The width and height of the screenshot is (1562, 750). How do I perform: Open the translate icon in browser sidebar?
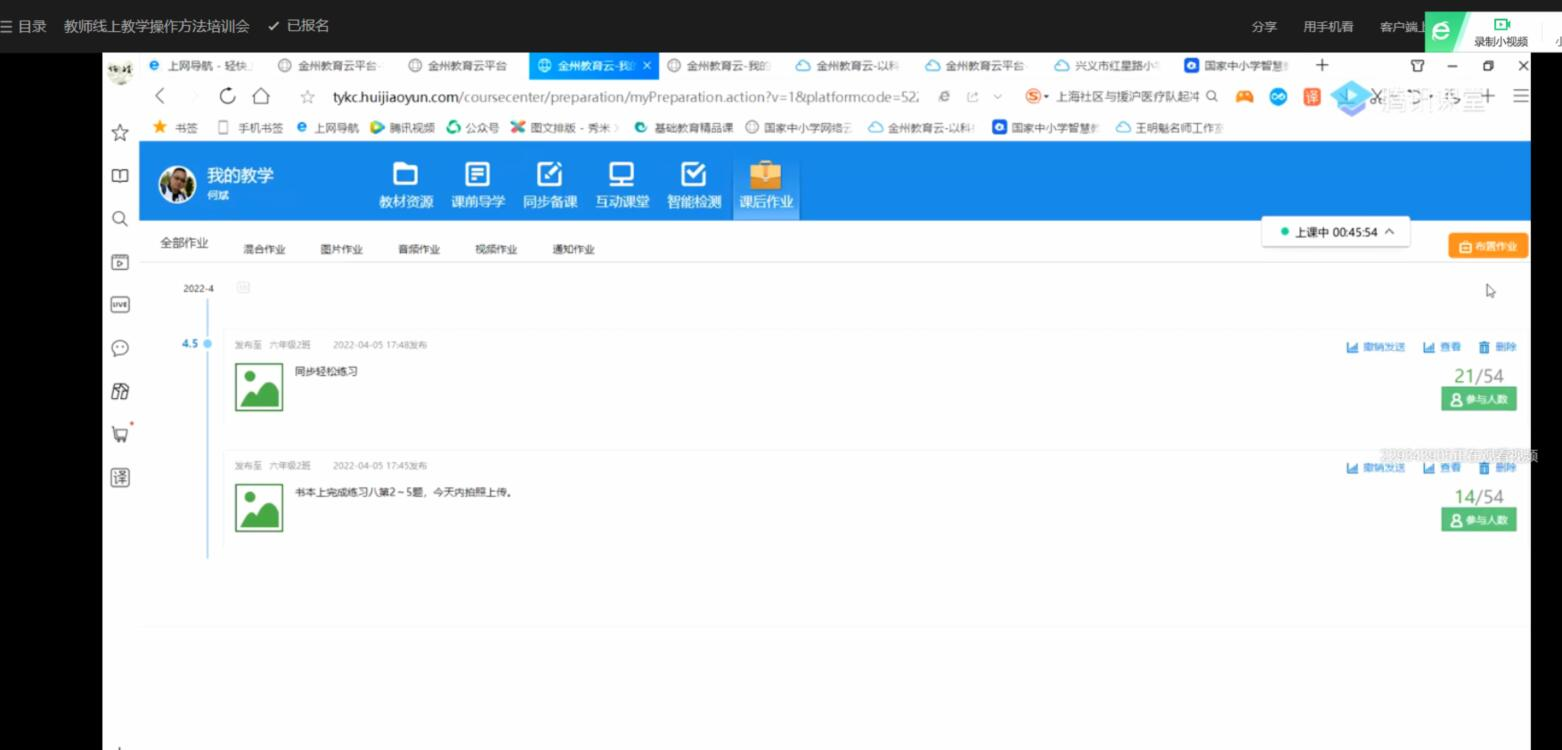click(119, 477)
